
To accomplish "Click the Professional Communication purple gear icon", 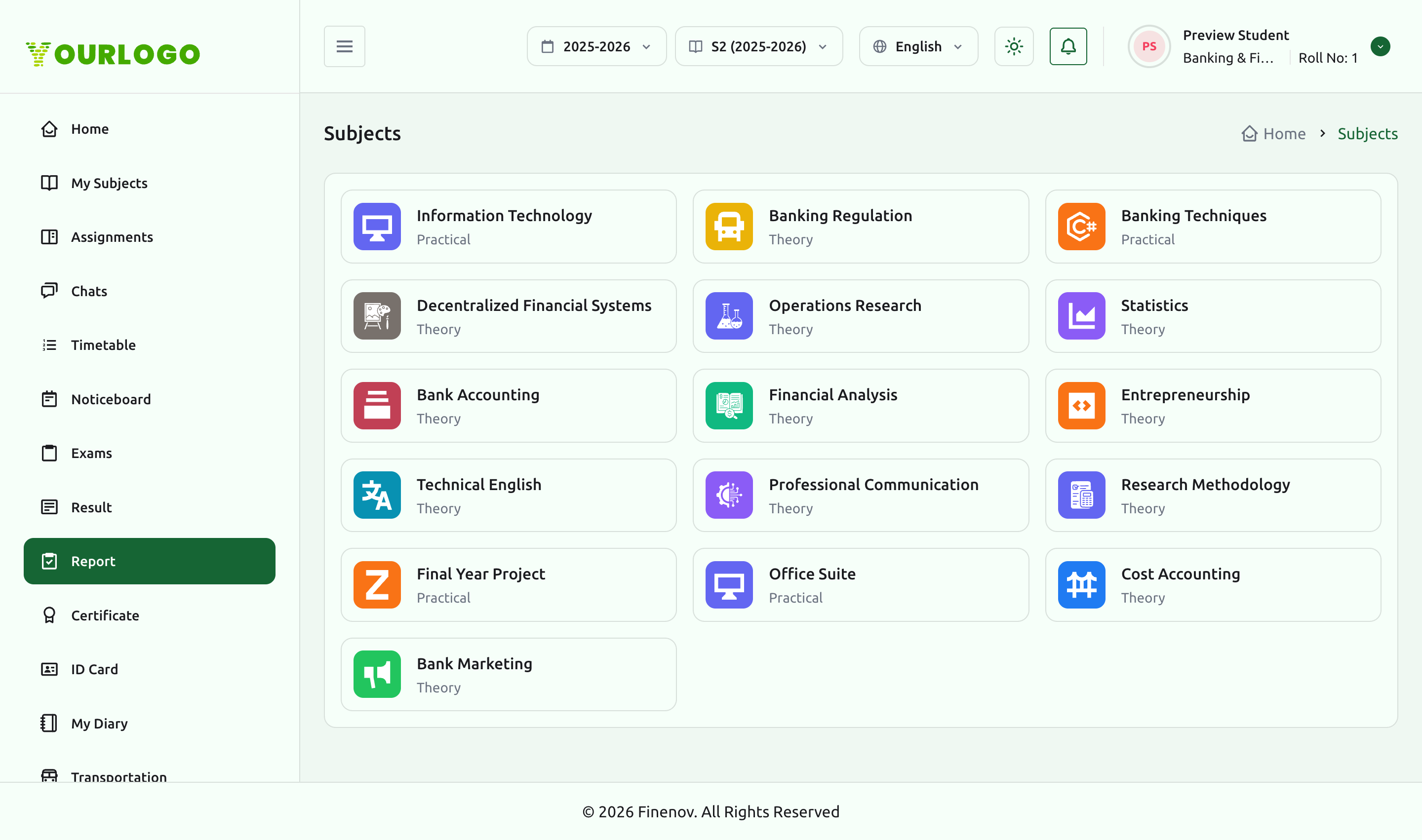I will coord(729,496).
